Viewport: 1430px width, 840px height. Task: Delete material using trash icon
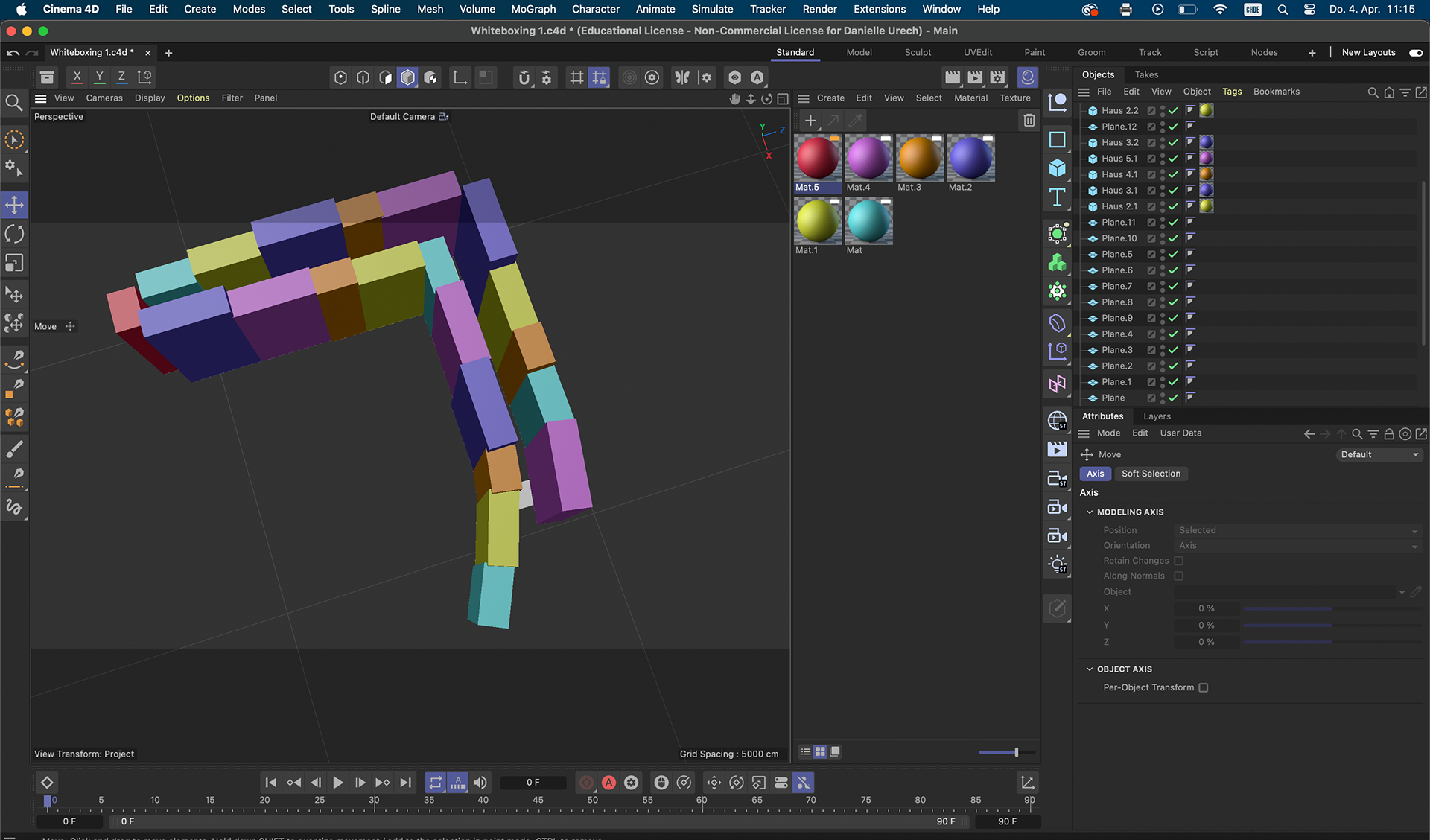1029,120
